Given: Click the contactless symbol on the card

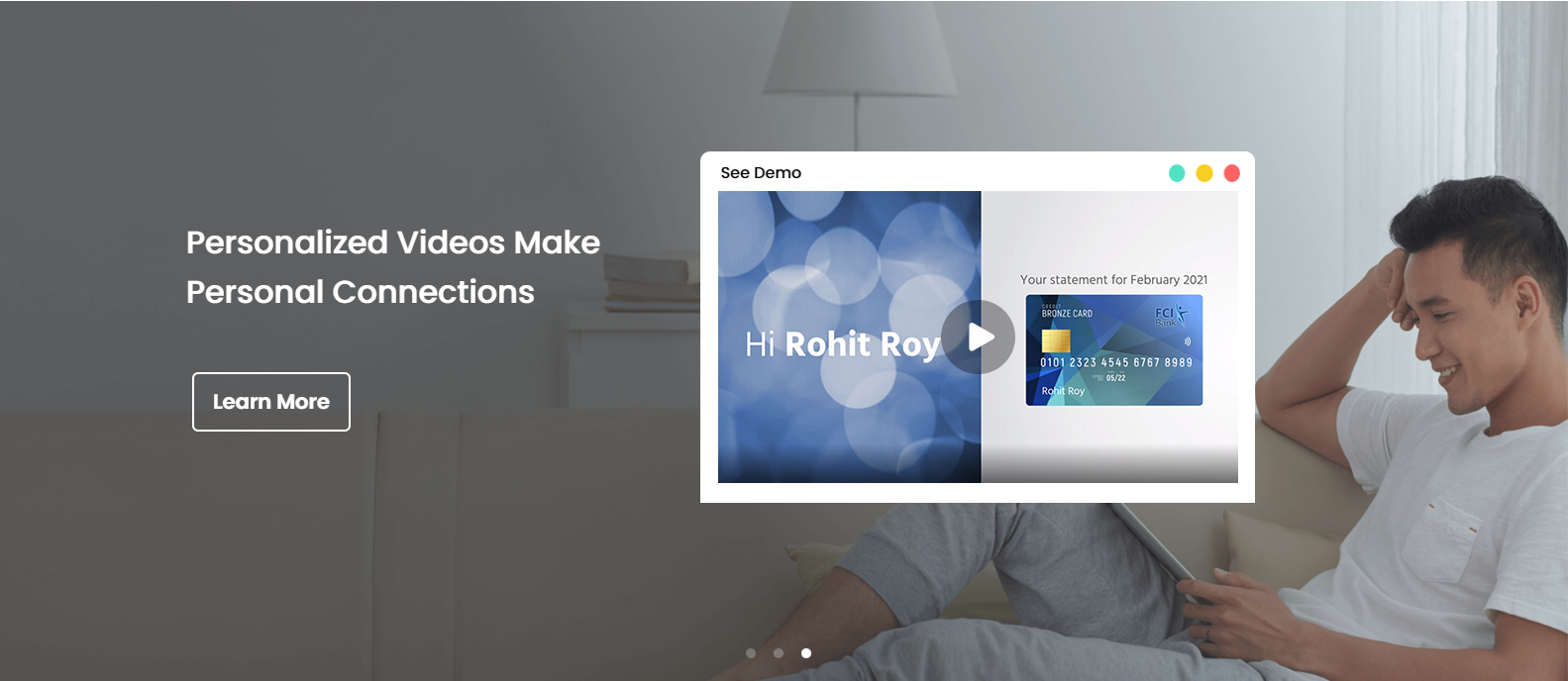Looking at the screenshot, I should 1188,341.
